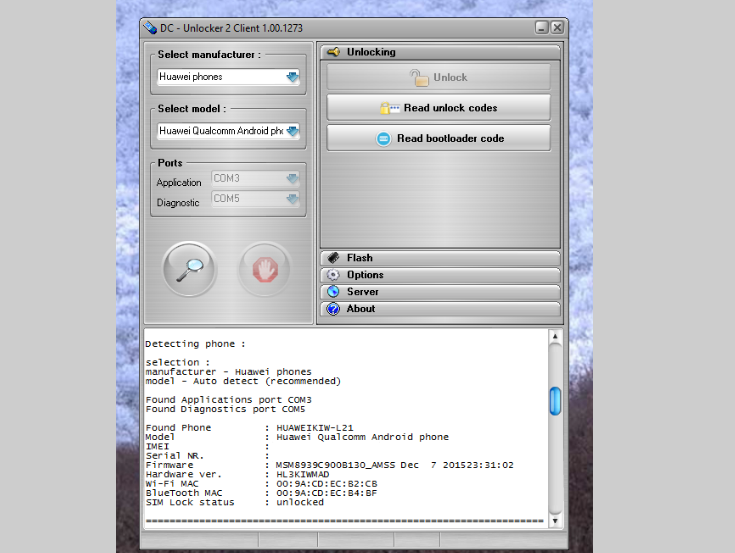Expand the About section

point(440,309)
